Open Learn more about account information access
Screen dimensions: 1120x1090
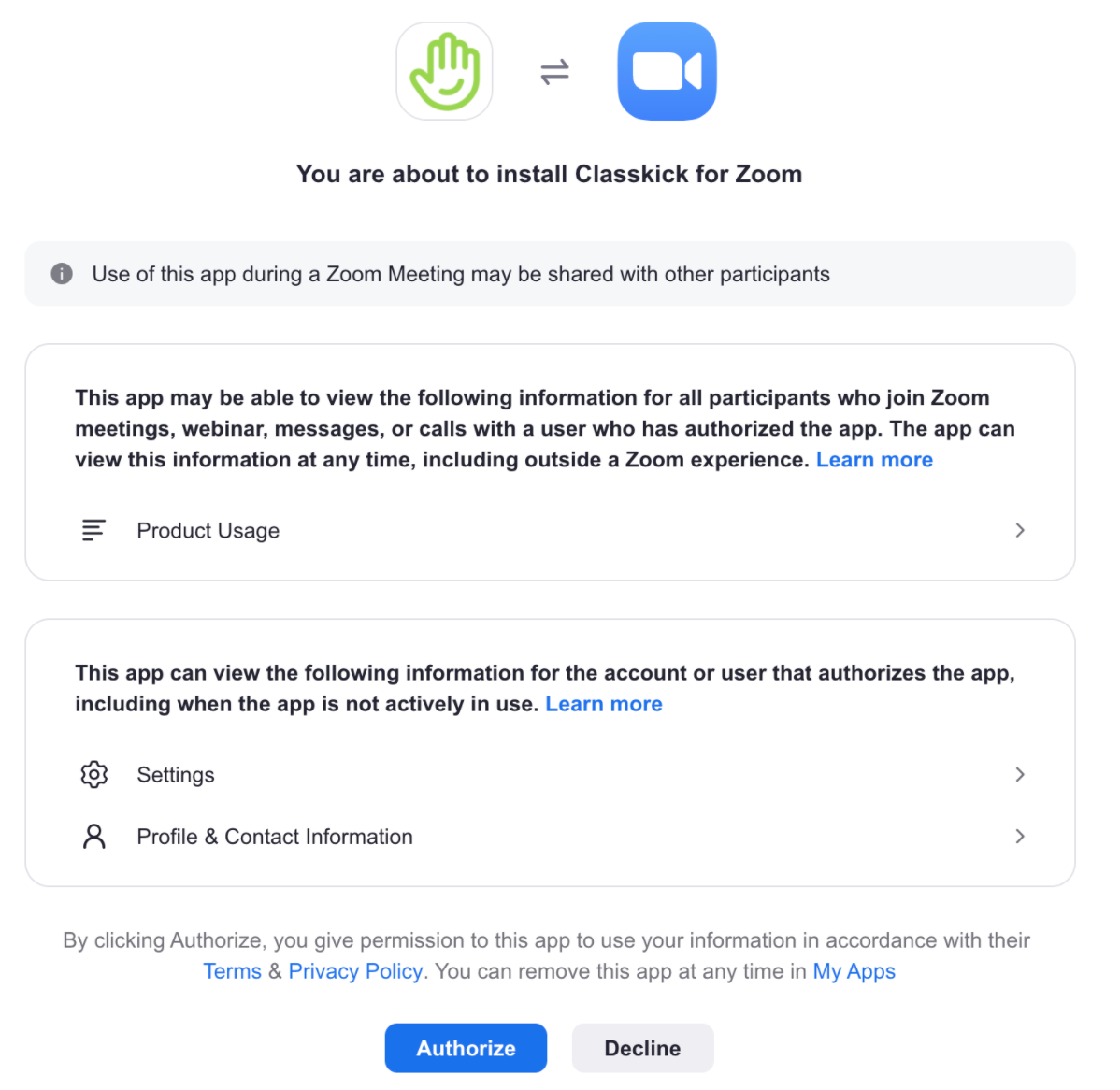pyautogui.click(x=604, y=704)
